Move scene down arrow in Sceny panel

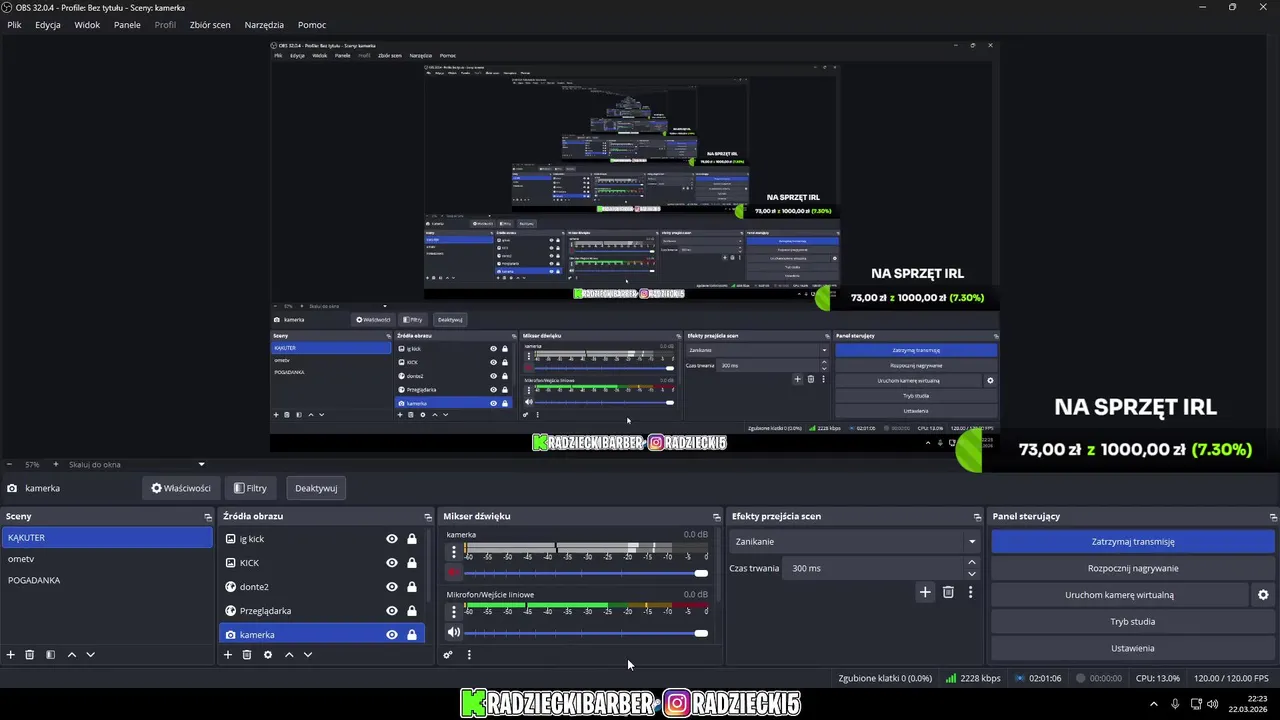click(x=90, y=655)
